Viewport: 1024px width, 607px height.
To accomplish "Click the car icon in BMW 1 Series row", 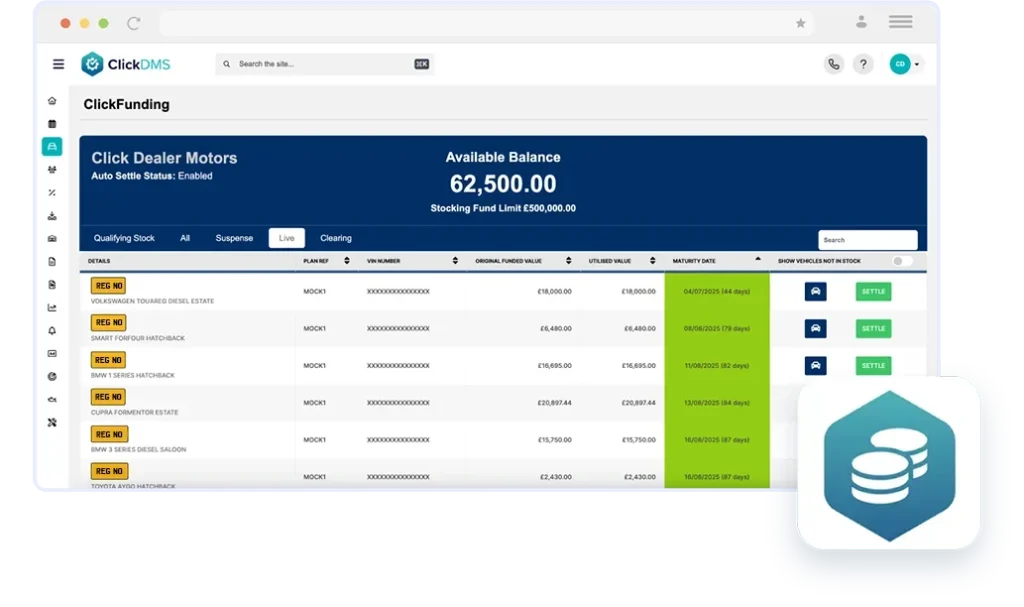I will tap(816, 366).
